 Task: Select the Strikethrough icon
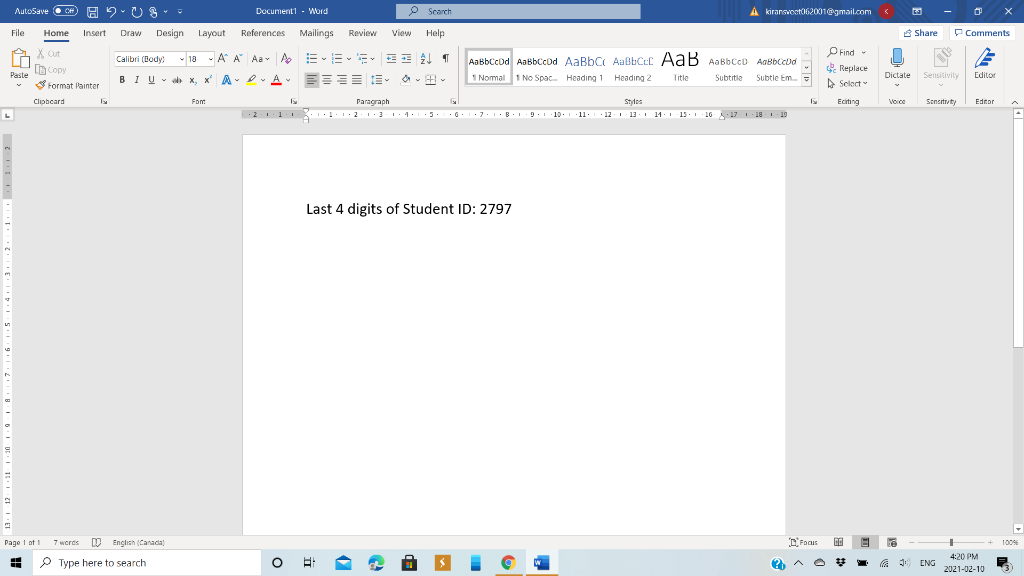pos(177,78)
